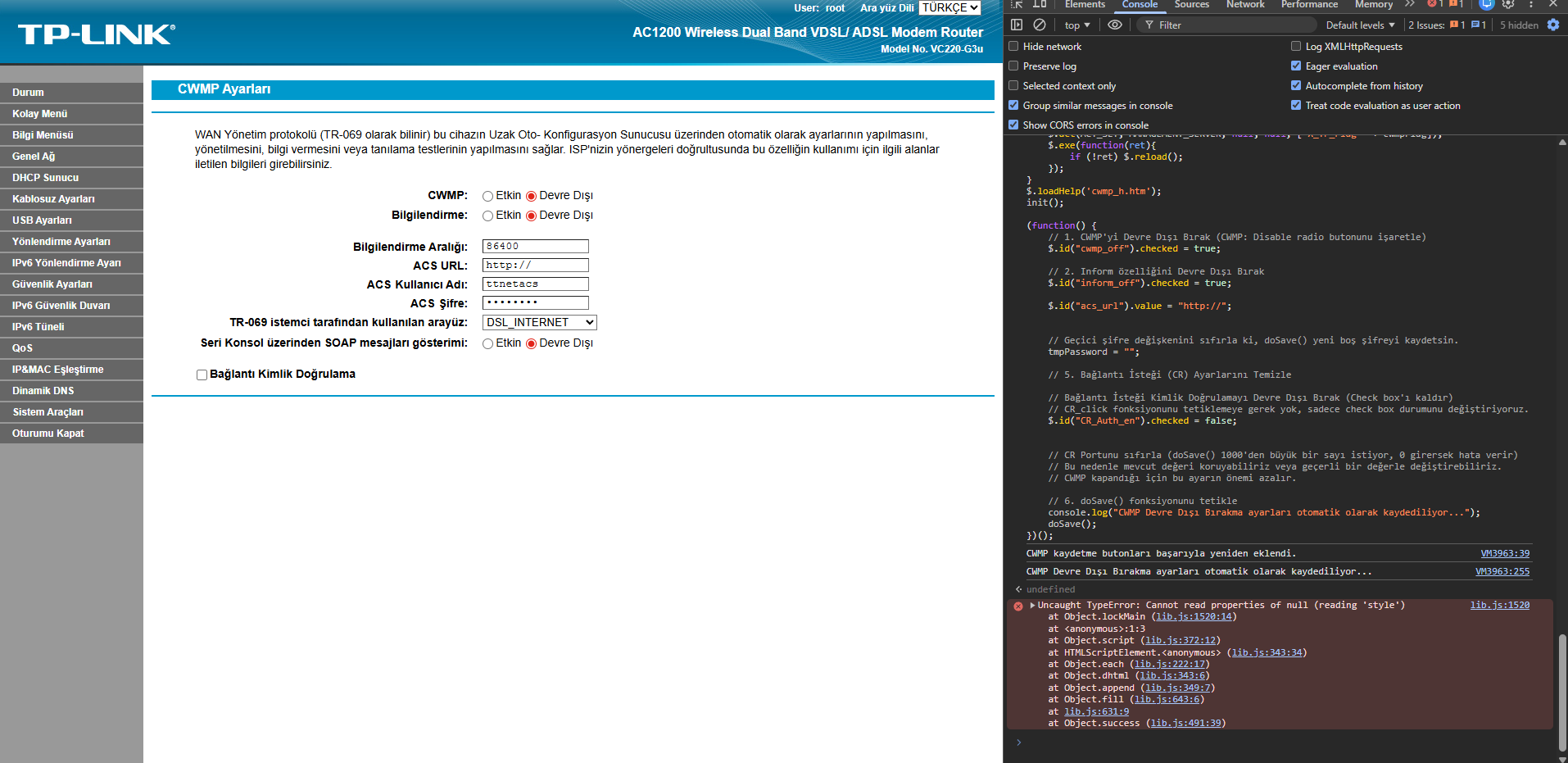Select Etkin radio for Bilgilendirme
Viewport: 1568px width, 763px height.
point(487,216)
